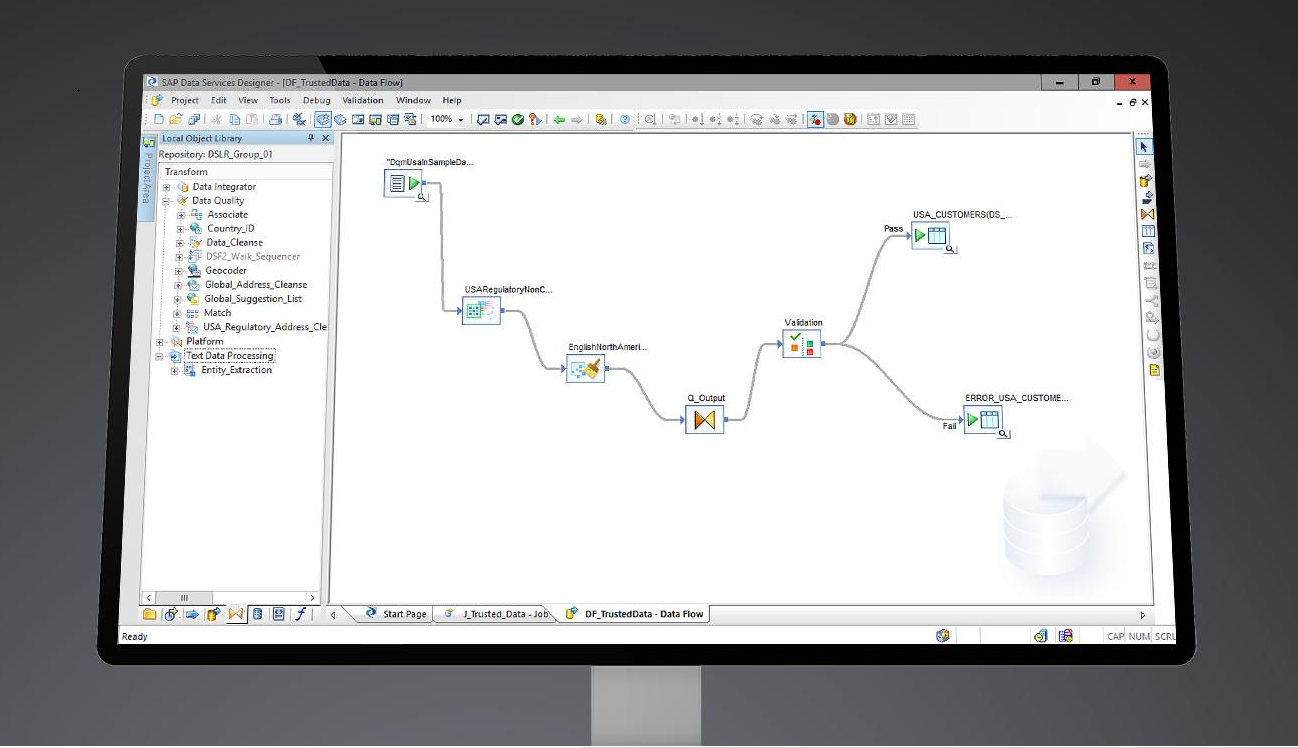Viewport: 1298px width, 748px height.
Task: Open the Debug menu
Action: [x=317, y=100]
